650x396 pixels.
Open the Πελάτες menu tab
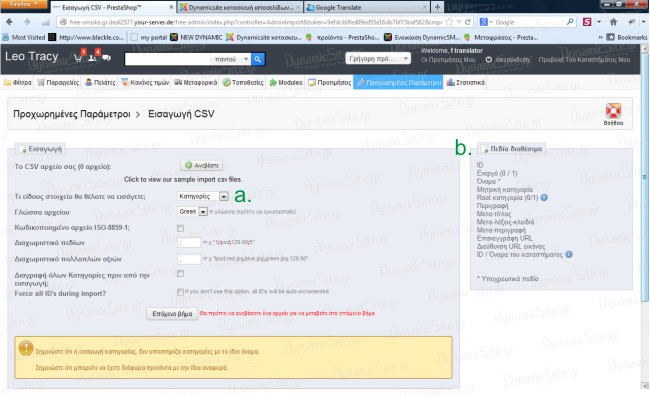click(x=100, y=83)
